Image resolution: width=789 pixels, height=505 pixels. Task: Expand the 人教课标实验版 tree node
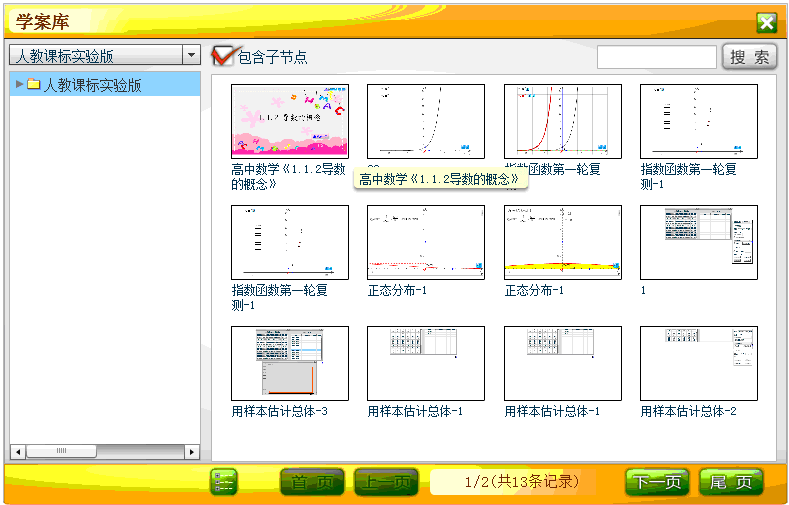pos(19,85)
